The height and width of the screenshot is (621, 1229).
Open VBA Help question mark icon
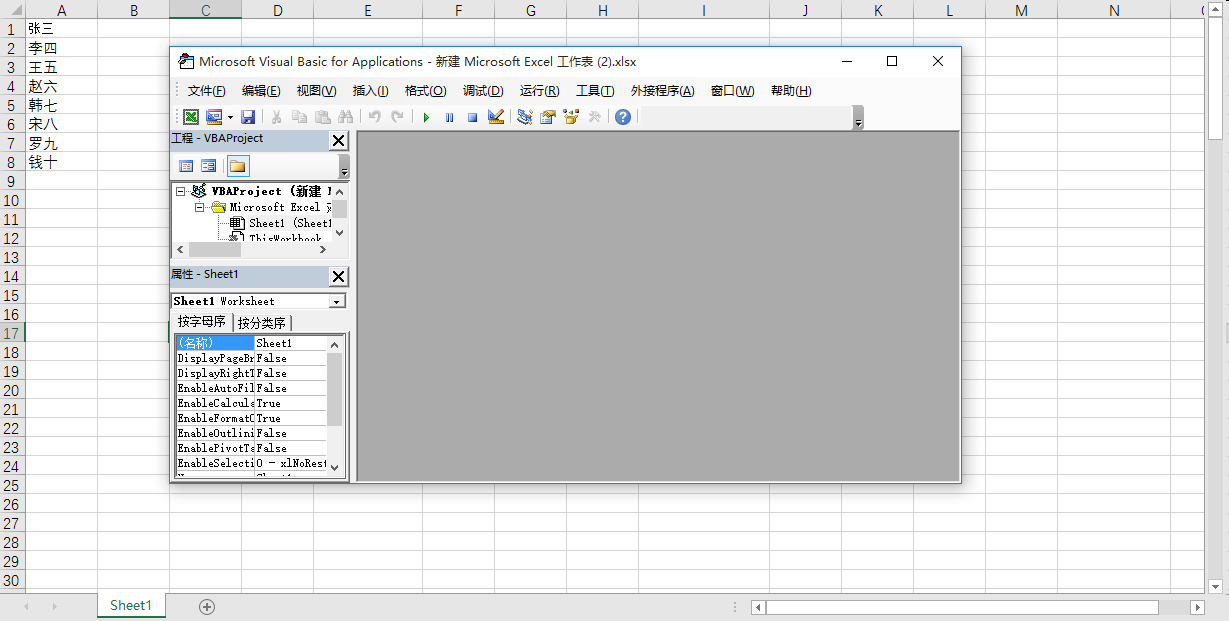click(x=623, y=117)
